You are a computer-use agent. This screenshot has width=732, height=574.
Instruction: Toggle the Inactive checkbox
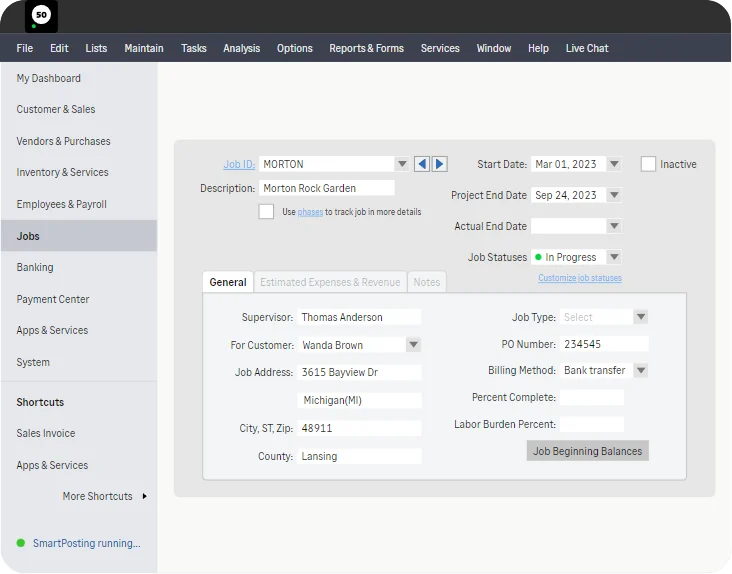point(648,164)
